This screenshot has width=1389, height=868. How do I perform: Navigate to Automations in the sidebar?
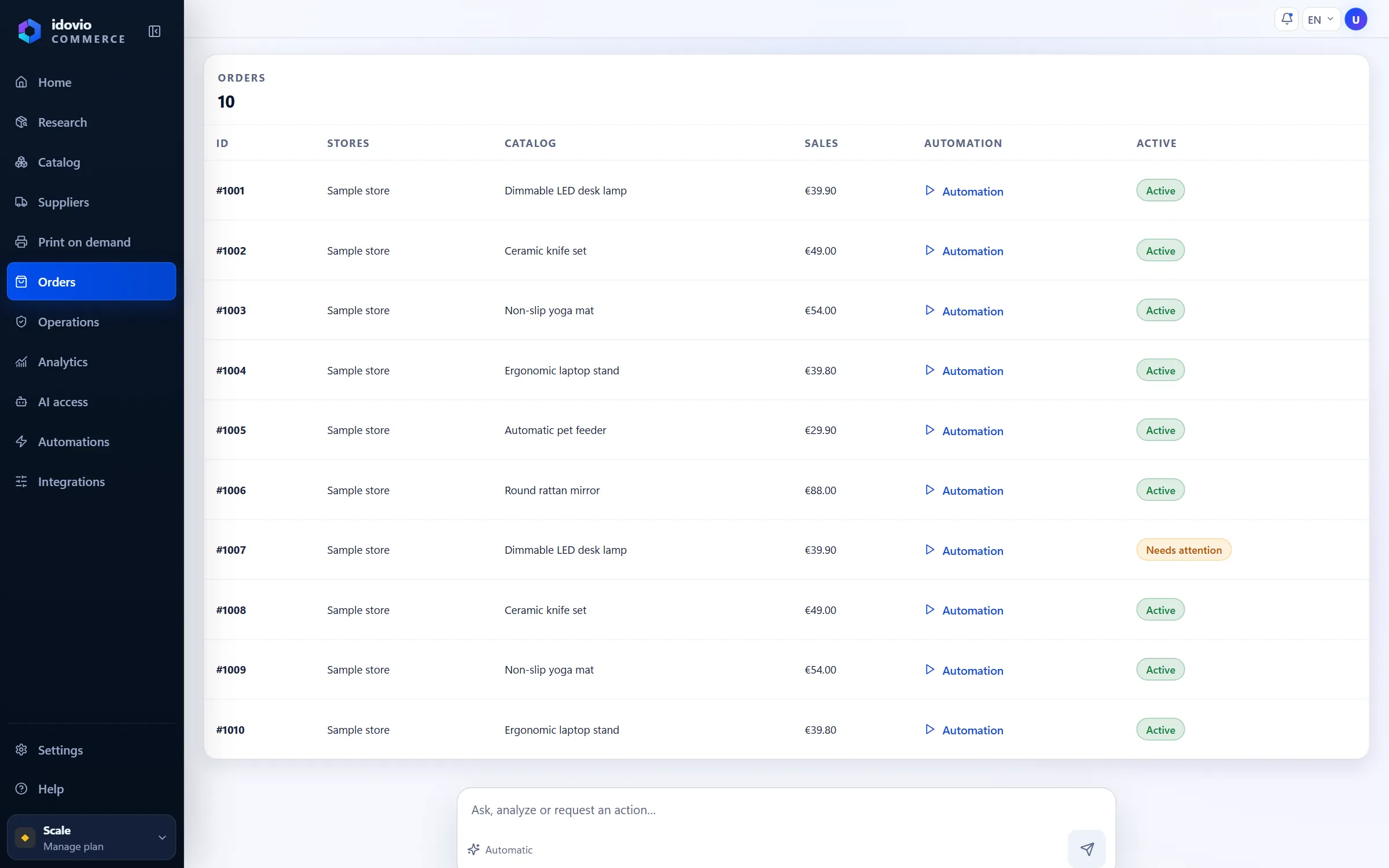(x=91, y=442)
